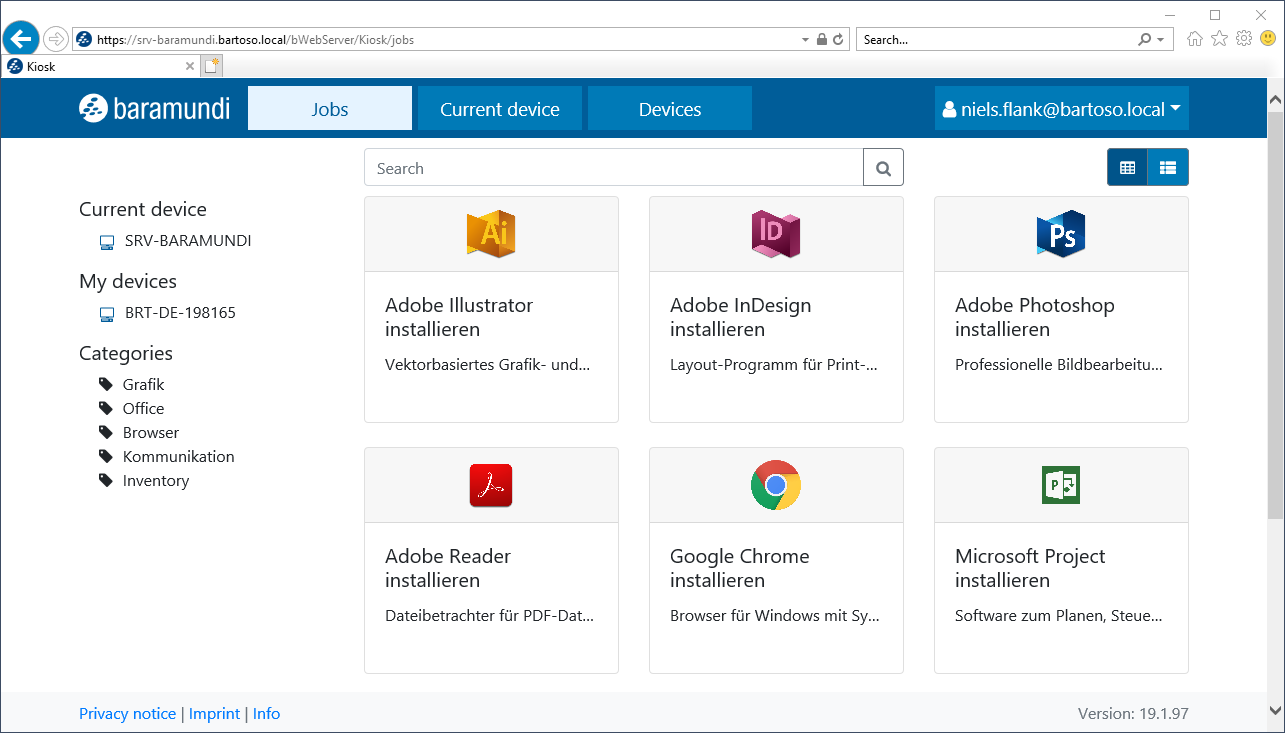Screen dimensions: 1285x733
Task: Switch to the Devices tab
Action: (670, 109)
